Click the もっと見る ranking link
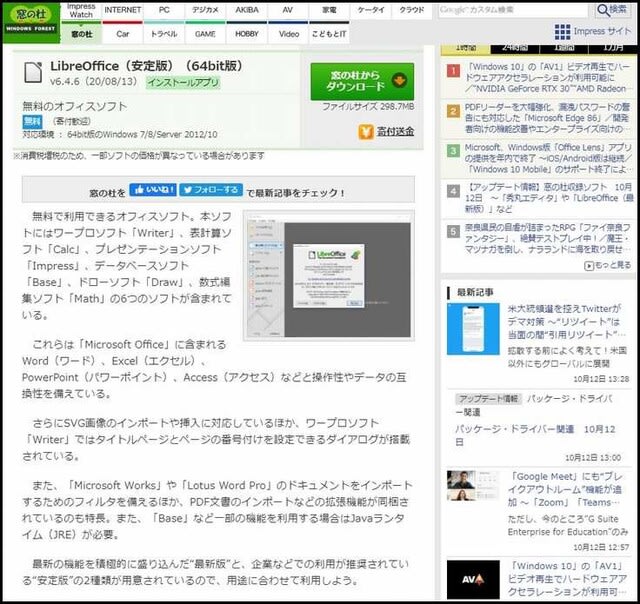The image size is (640, 604). point(608,265)
